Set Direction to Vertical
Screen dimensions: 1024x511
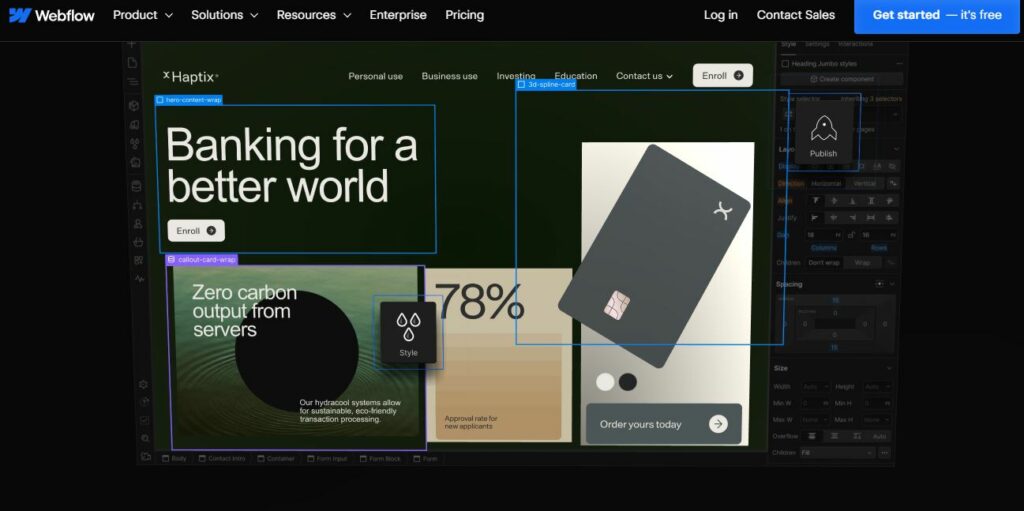864,184
